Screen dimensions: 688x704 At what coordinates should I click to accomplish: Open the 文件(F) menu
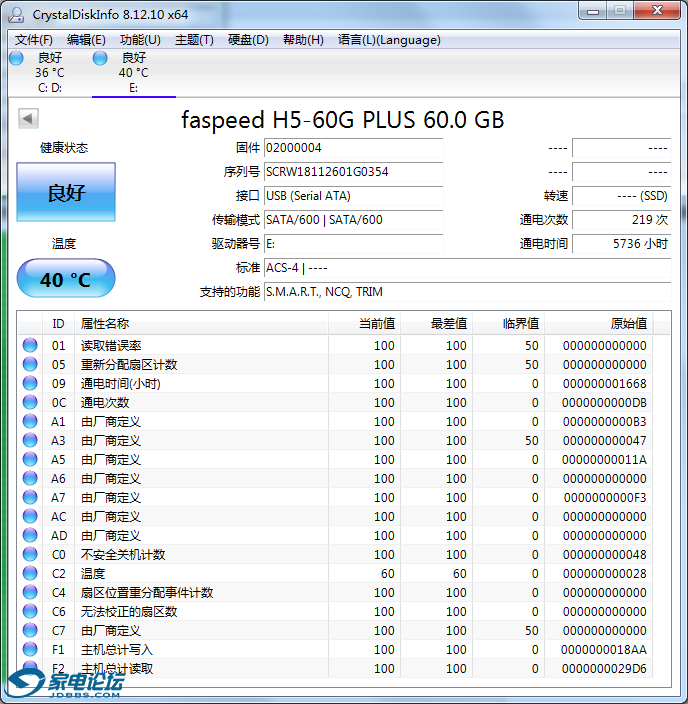pos(34,40)
